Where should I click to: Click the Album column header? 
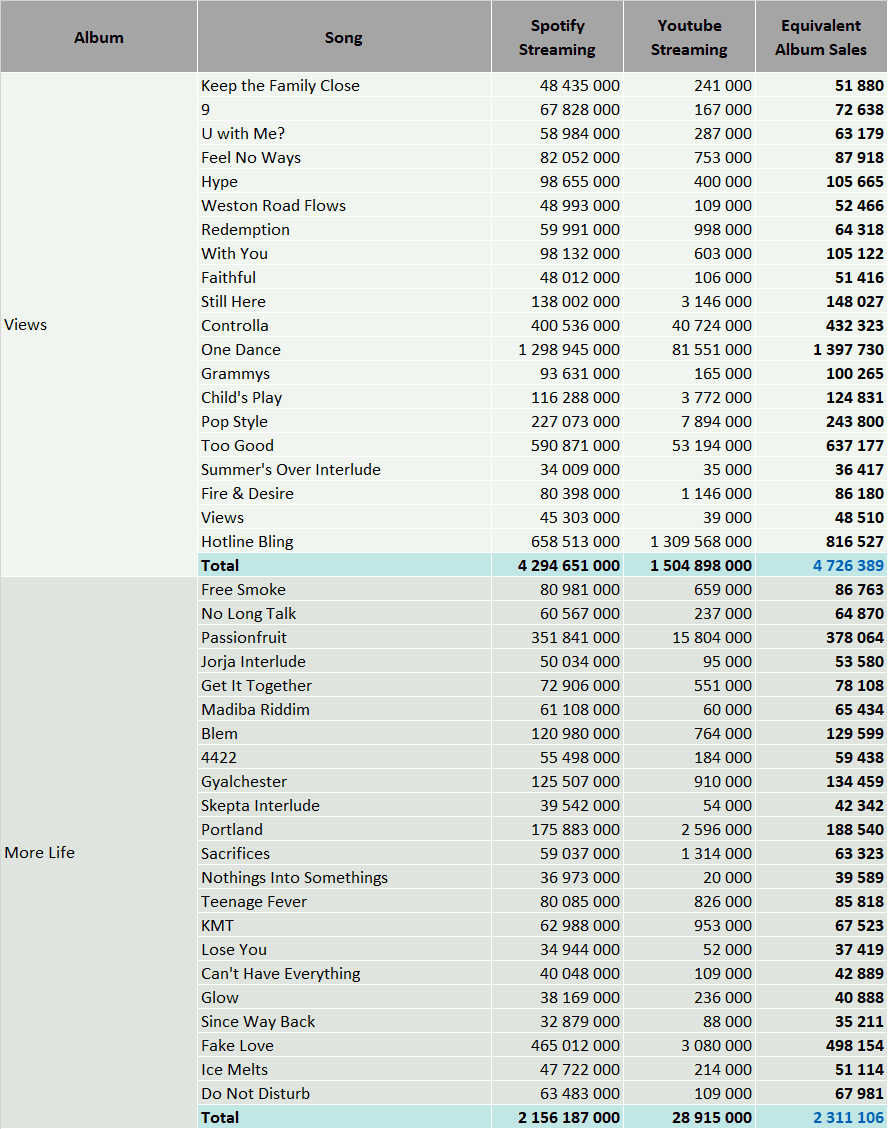[x=99, y=37]
